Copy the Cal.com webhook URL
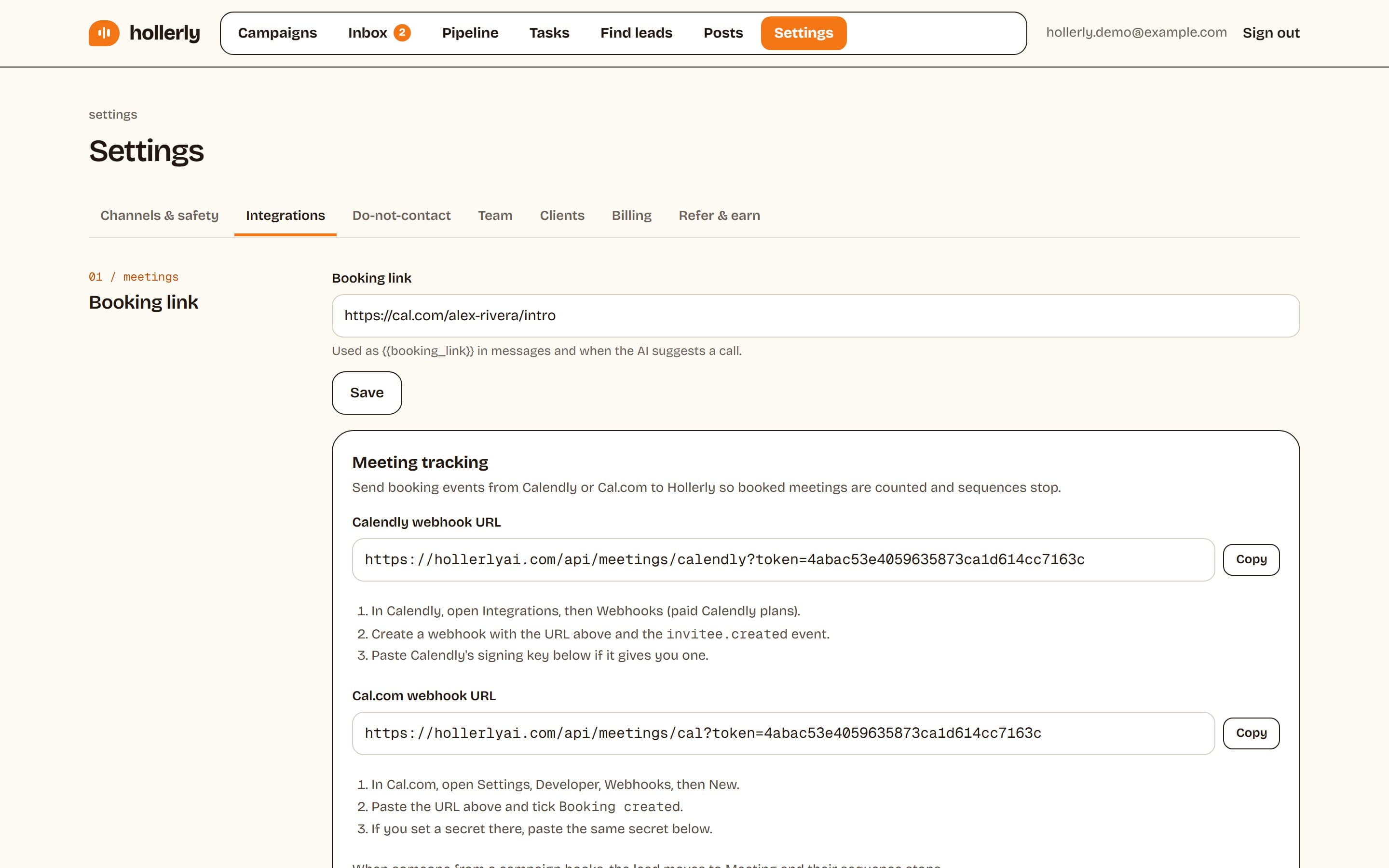Viewport: 1389px width, 868px height. tap(1251, 733)
